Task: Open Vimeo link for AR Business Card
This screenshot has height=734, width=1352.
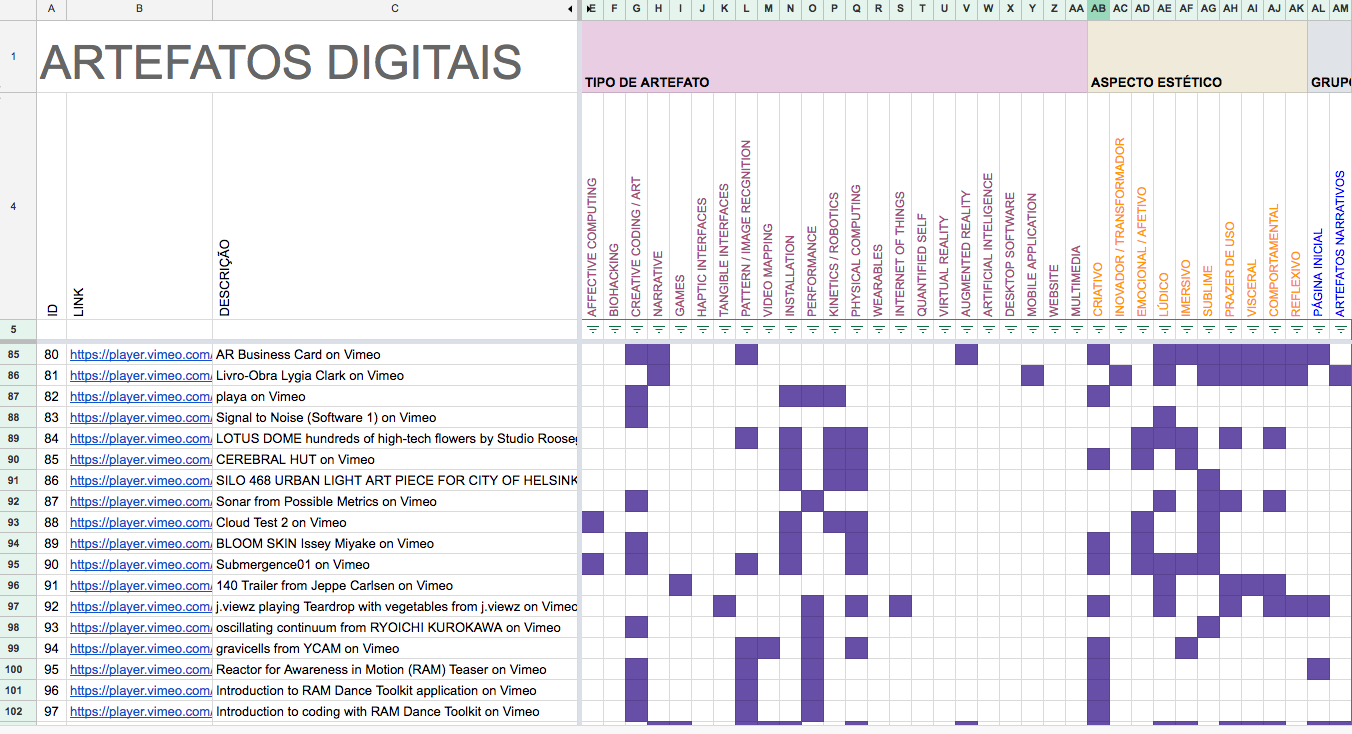Action: pos(140,354)
